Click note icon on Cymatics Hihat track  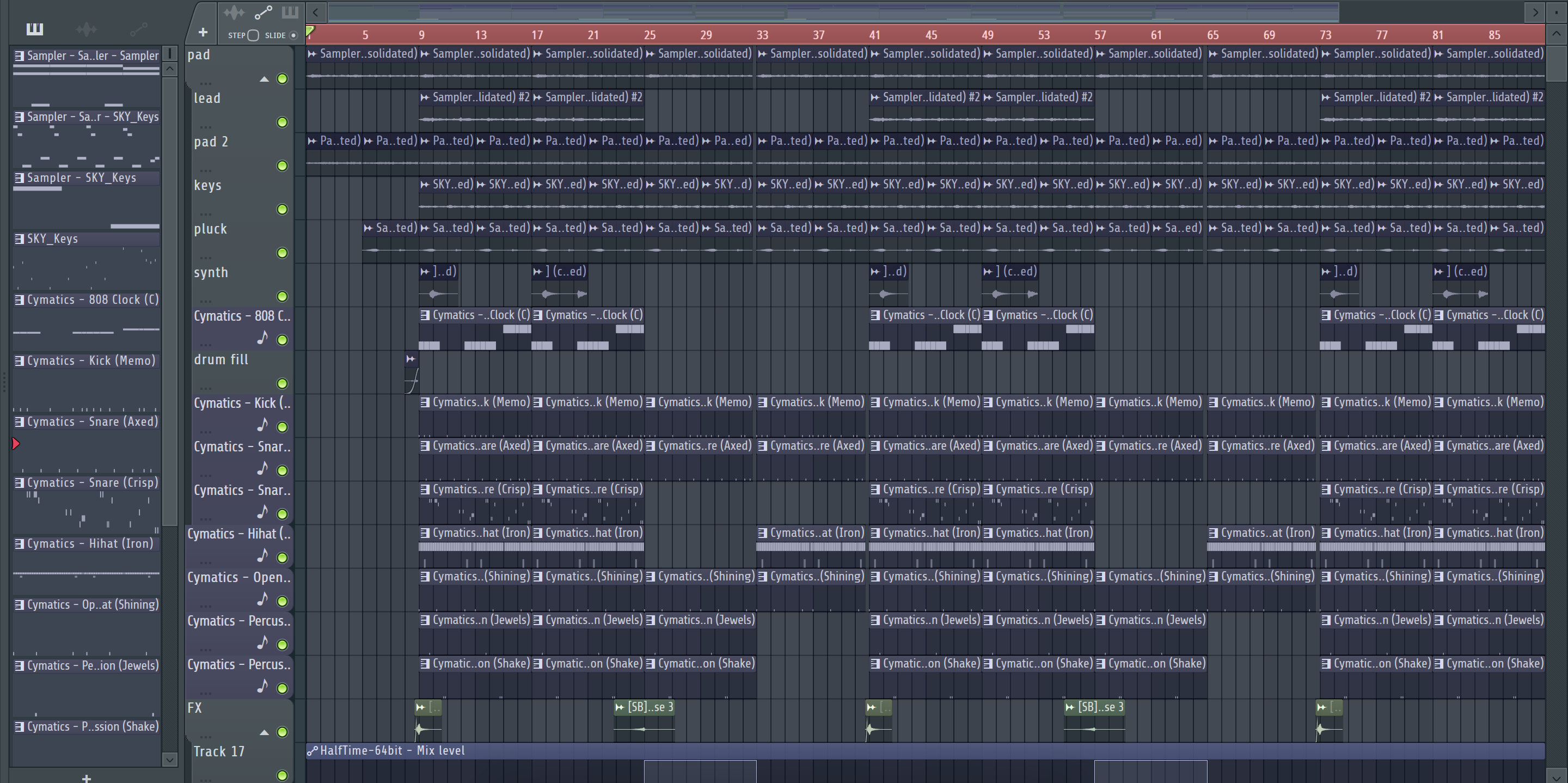262,555
